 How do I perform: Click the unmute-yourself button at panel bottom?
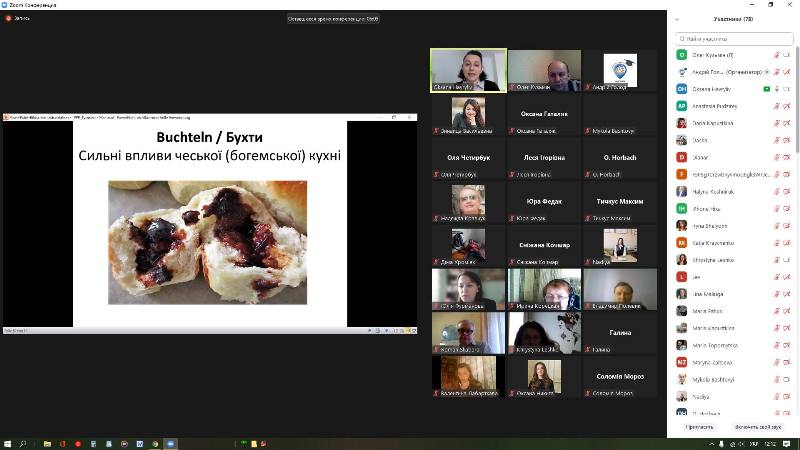click(x=758, y=427)
